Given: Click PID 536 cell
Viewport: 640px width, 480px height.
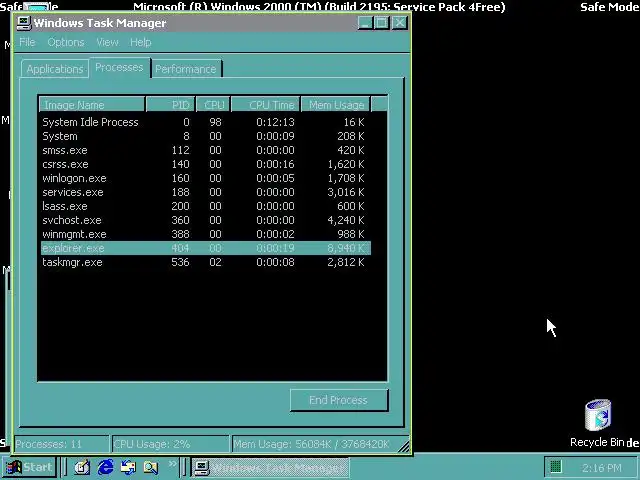Looking at the screenshot, I should (180, 262).
